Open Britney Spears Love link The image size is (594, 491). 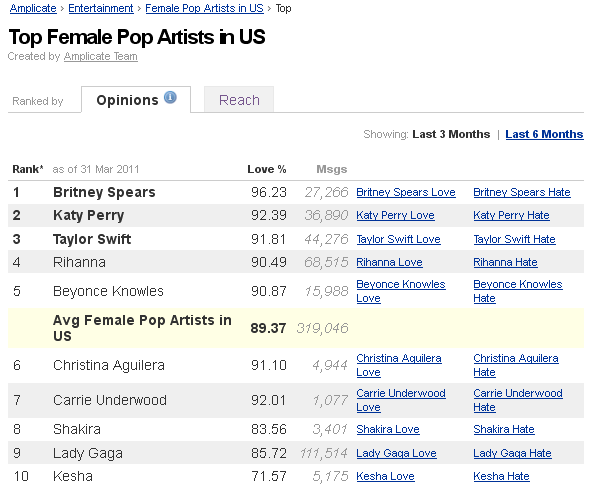click(406, 192)
